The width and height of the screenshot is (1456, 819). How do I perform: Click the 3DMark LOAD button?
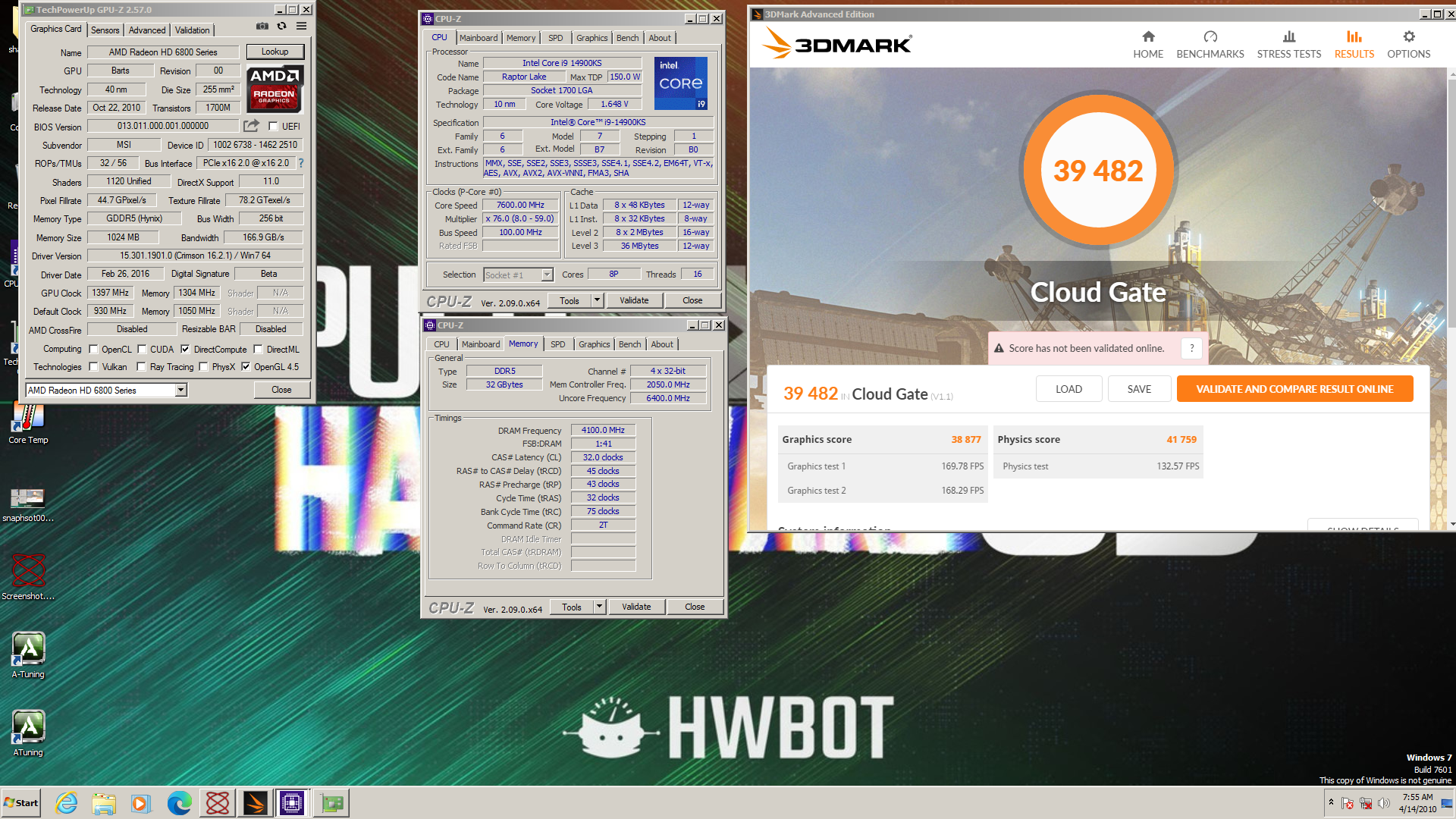coord(1068,389)
